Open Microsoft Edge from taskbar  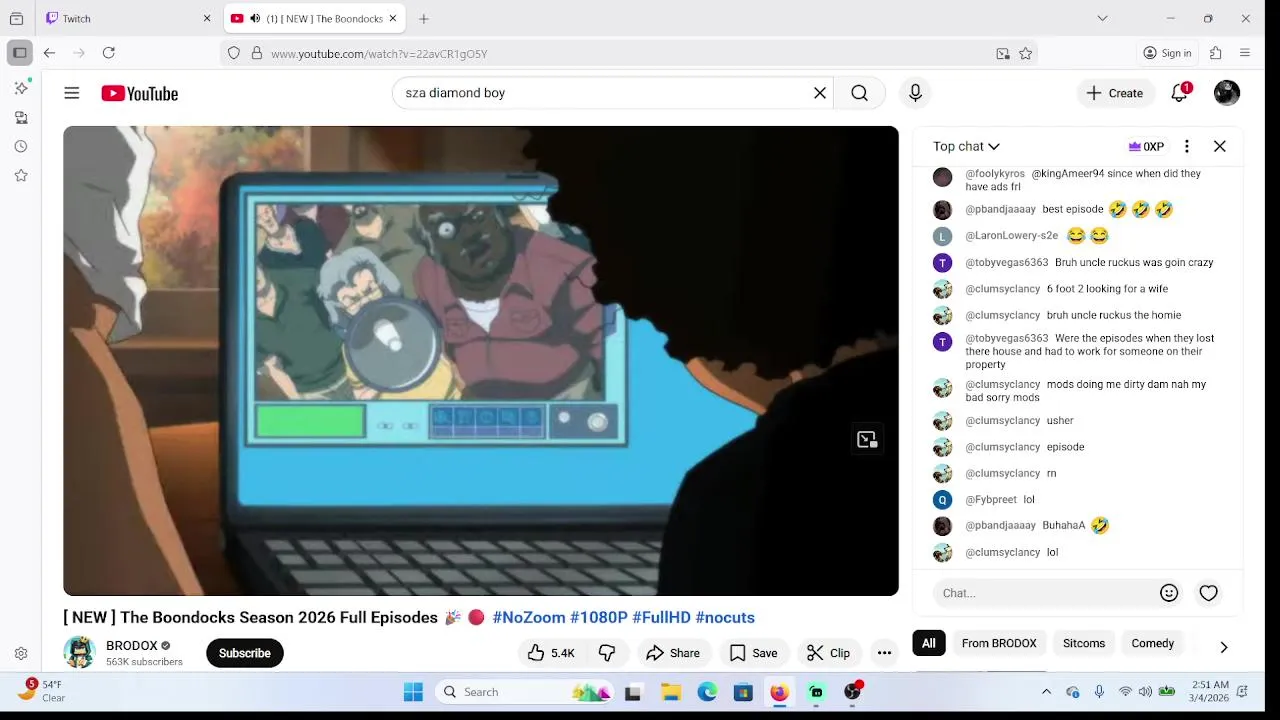pyautogui.click(x=707, y=692)
